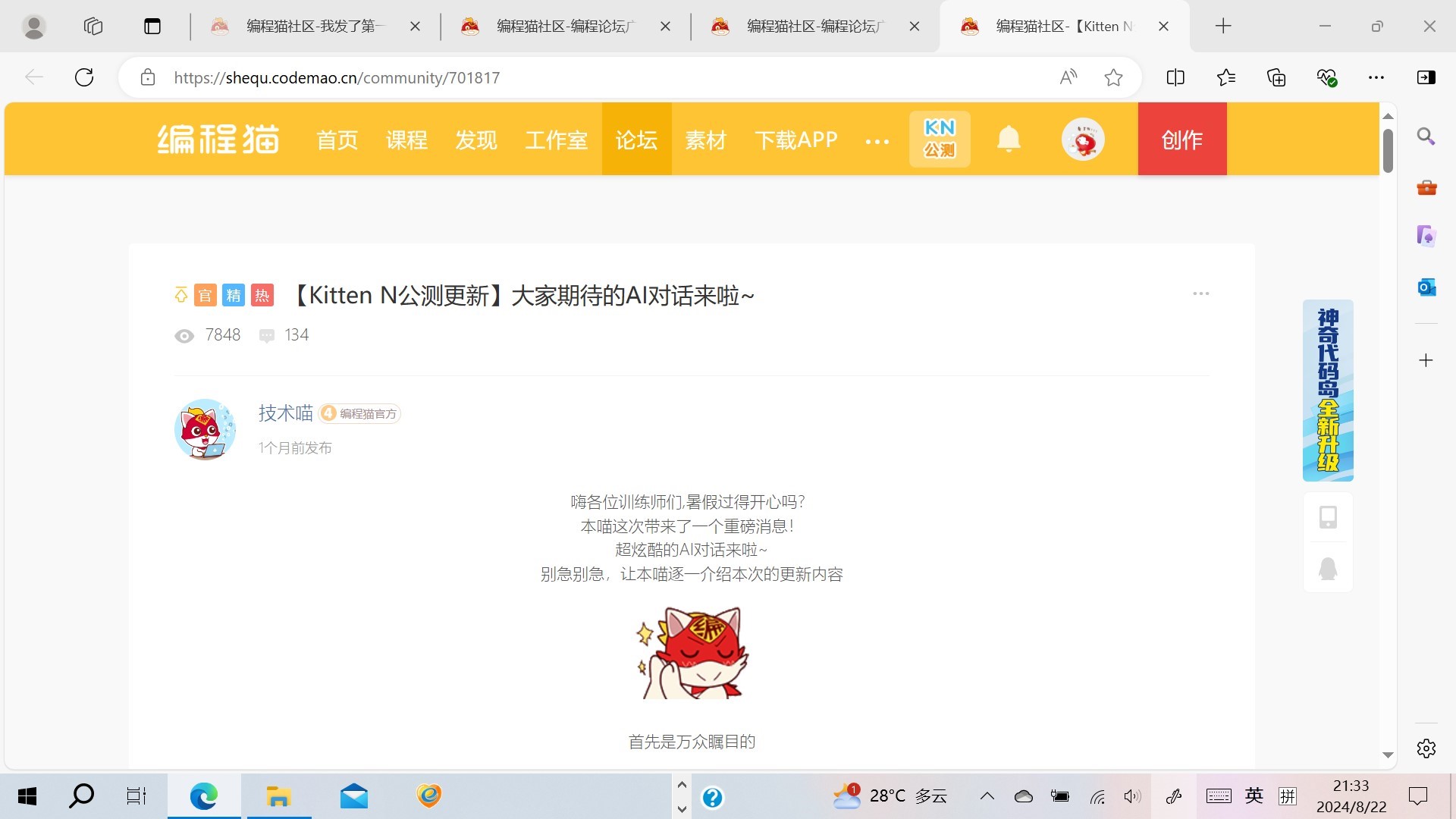The height and width of the screenshot is (819, 1456).
Task: Switch input method 英 indicator
Action: coord(1254,796)
